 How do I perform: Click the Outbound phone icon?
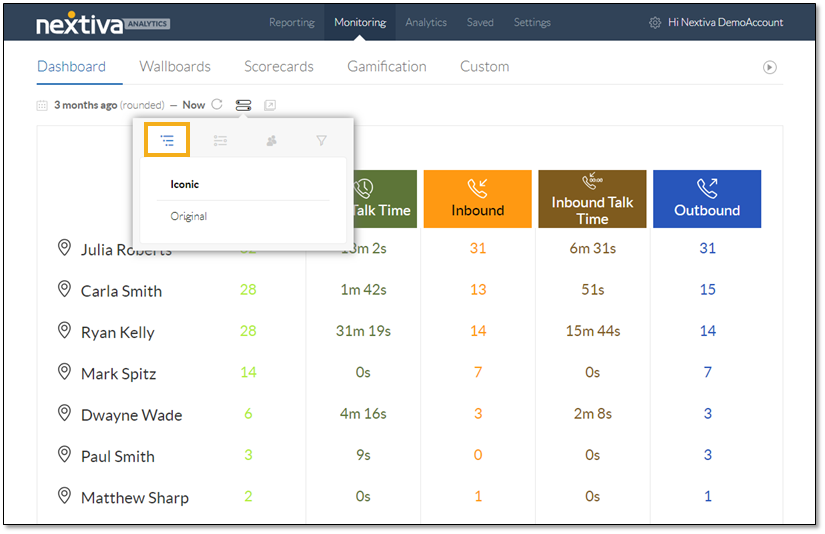[x=707, y=188]
